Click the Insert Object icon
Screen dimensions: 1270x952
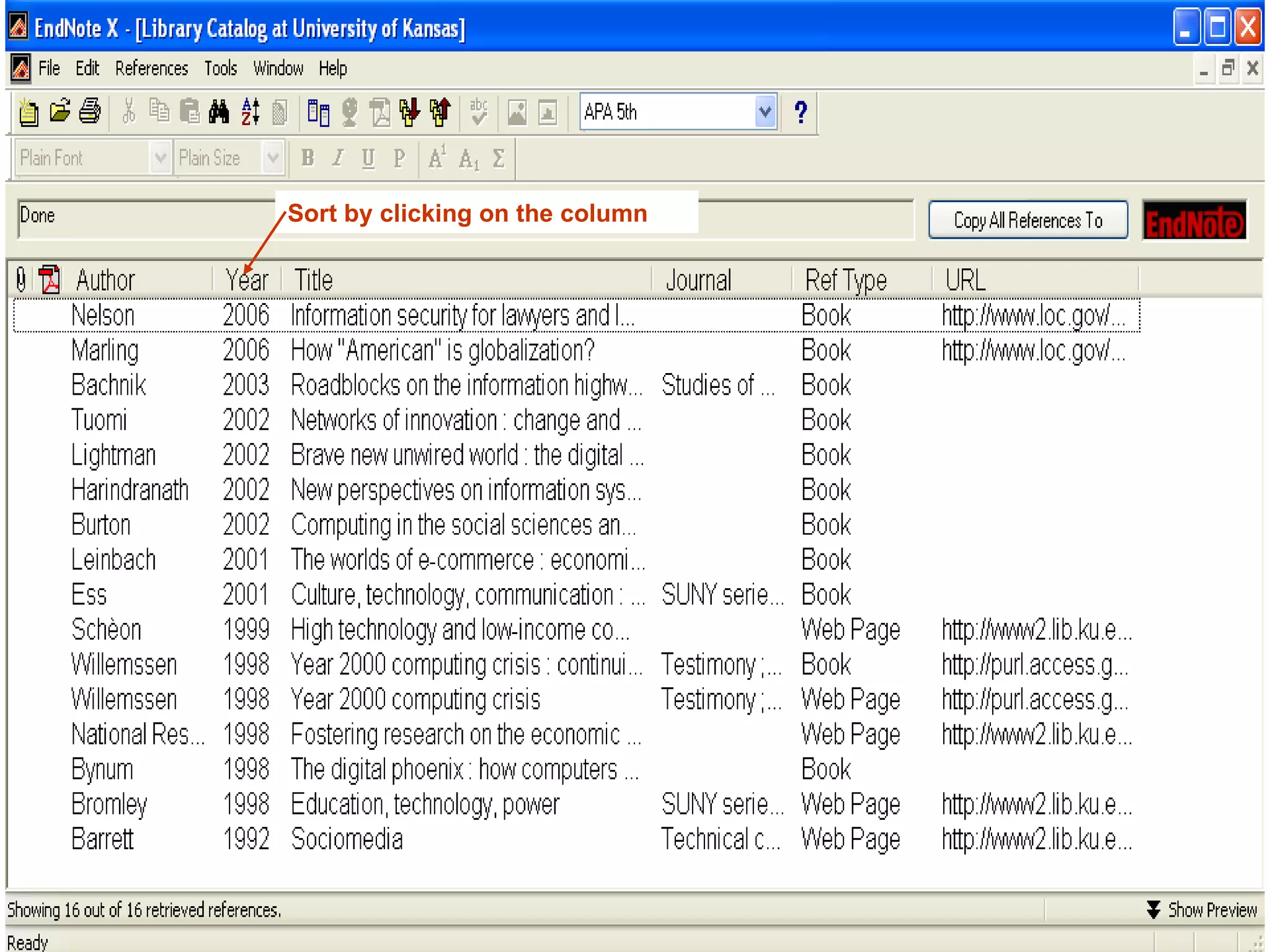[548, 113]
